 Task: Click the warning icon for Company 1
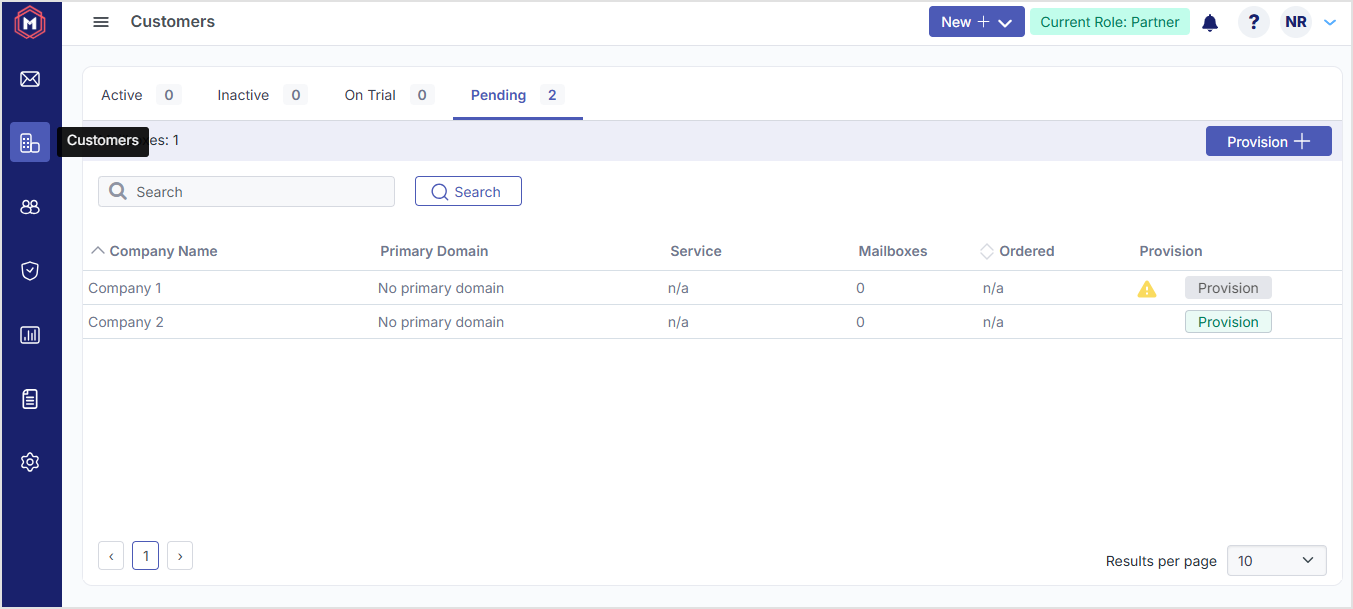point(1147,289)
